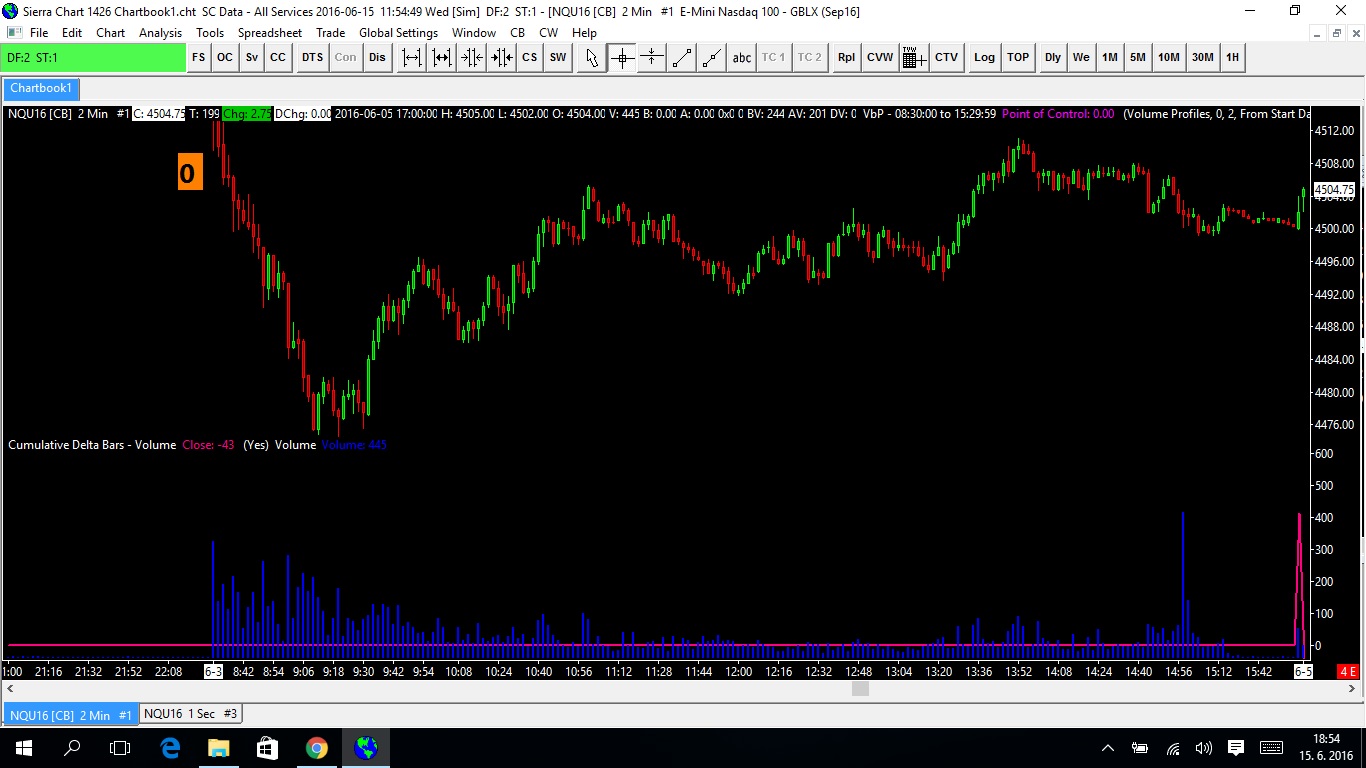Click the 4504.75 last price label on scale
1366x768 pixels.
click(x=1335, y=190)
